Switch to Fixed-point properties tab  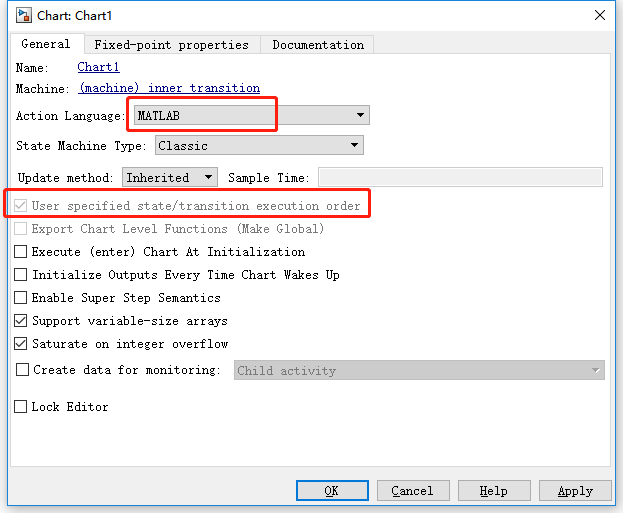point(171,45)
